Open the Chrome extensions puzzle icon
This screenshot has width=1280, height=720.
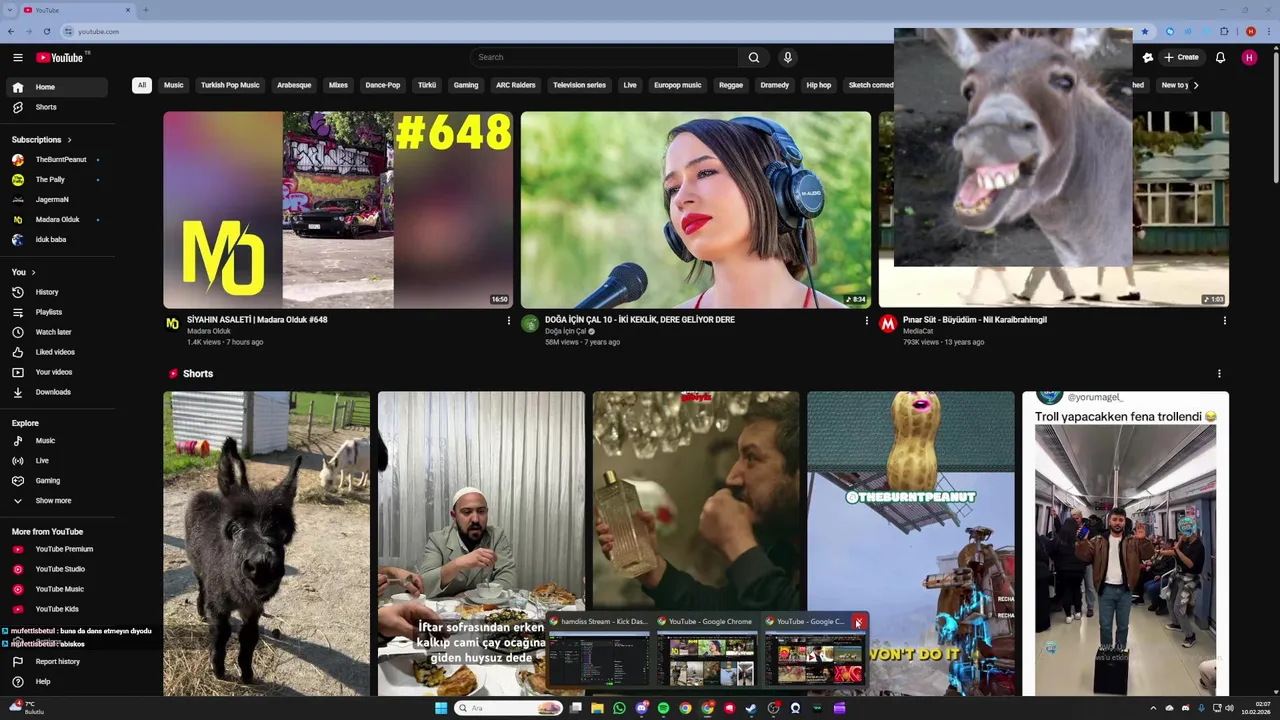point(1224,31)
